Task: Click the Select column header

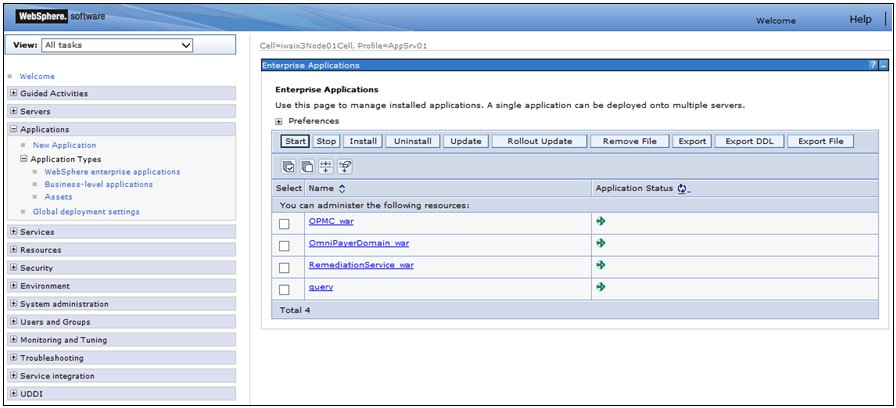Action: (289, 188)
